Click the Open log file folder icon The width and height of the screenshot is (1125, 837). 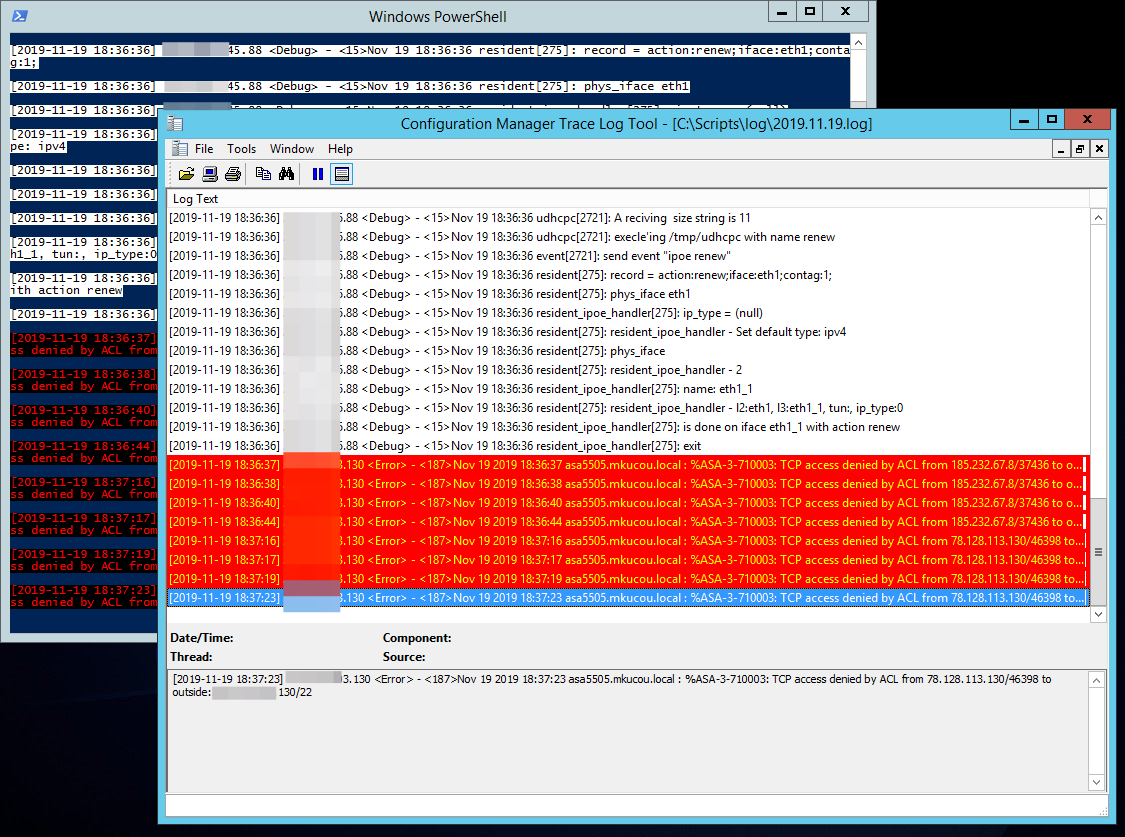click(x=186, y=174)
